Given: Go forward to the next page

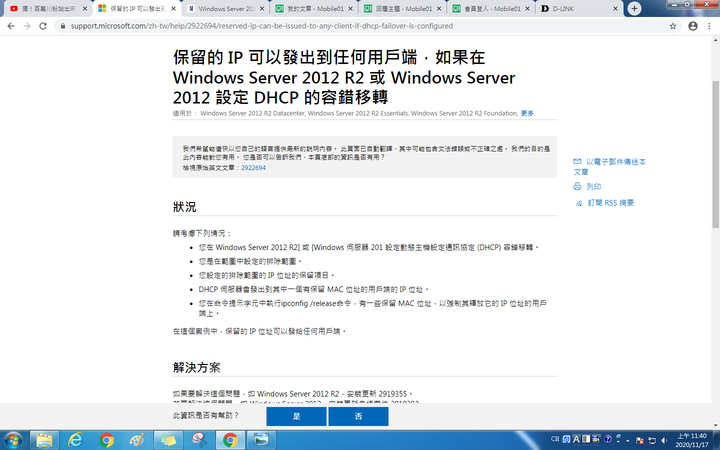Looking at the screenshot, I should click(27, 26).
